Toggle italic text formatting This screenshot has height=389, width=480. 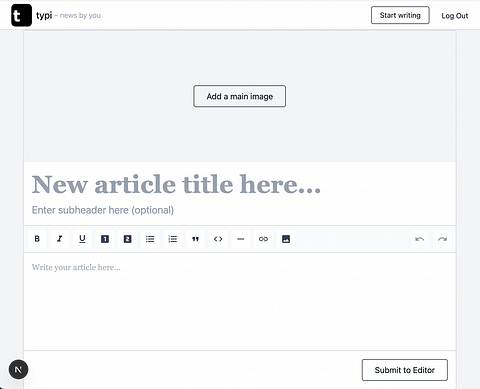click(x=60, y=239)
